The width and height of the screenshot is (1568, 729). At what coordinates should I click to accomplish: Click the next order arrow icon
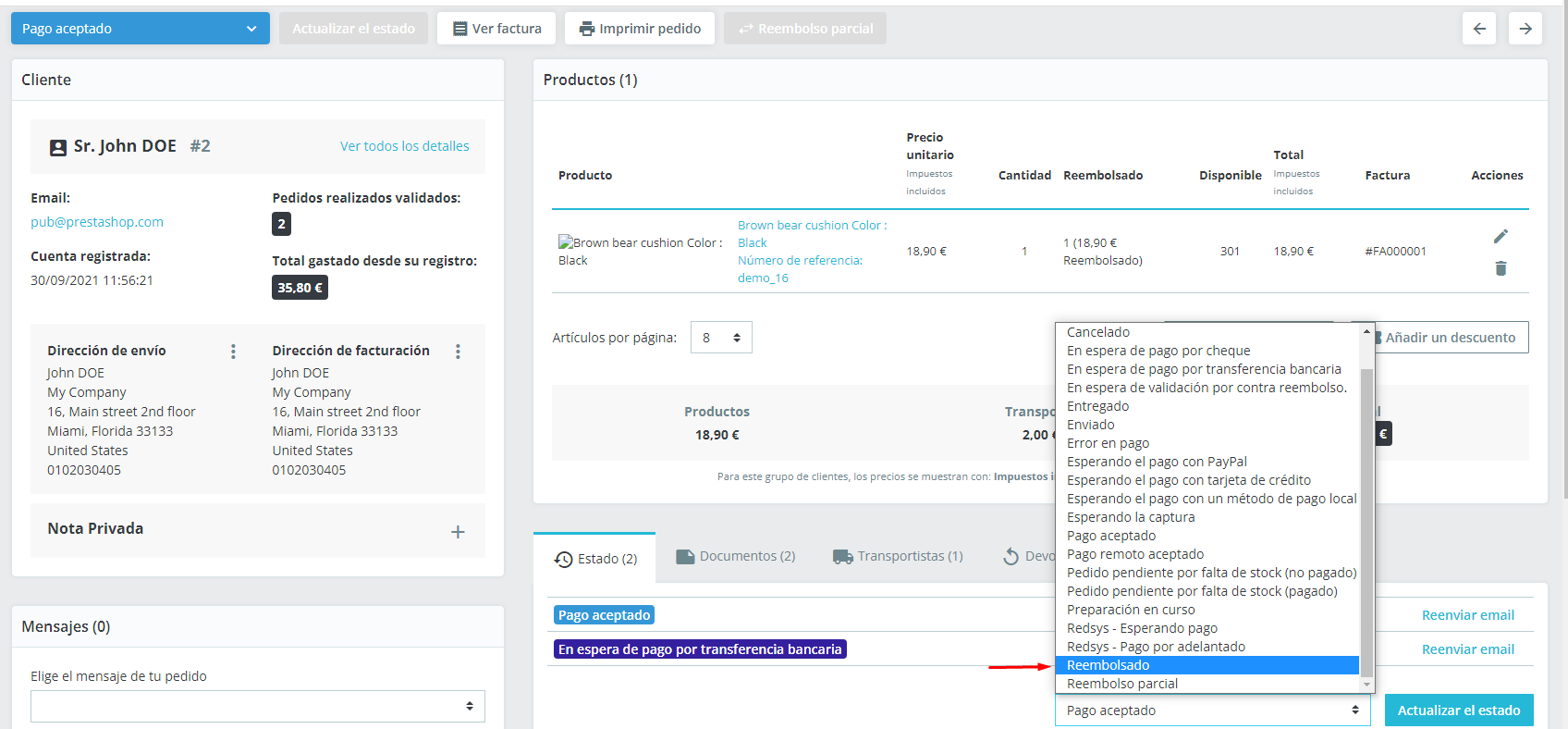(x=1525, y=29)
